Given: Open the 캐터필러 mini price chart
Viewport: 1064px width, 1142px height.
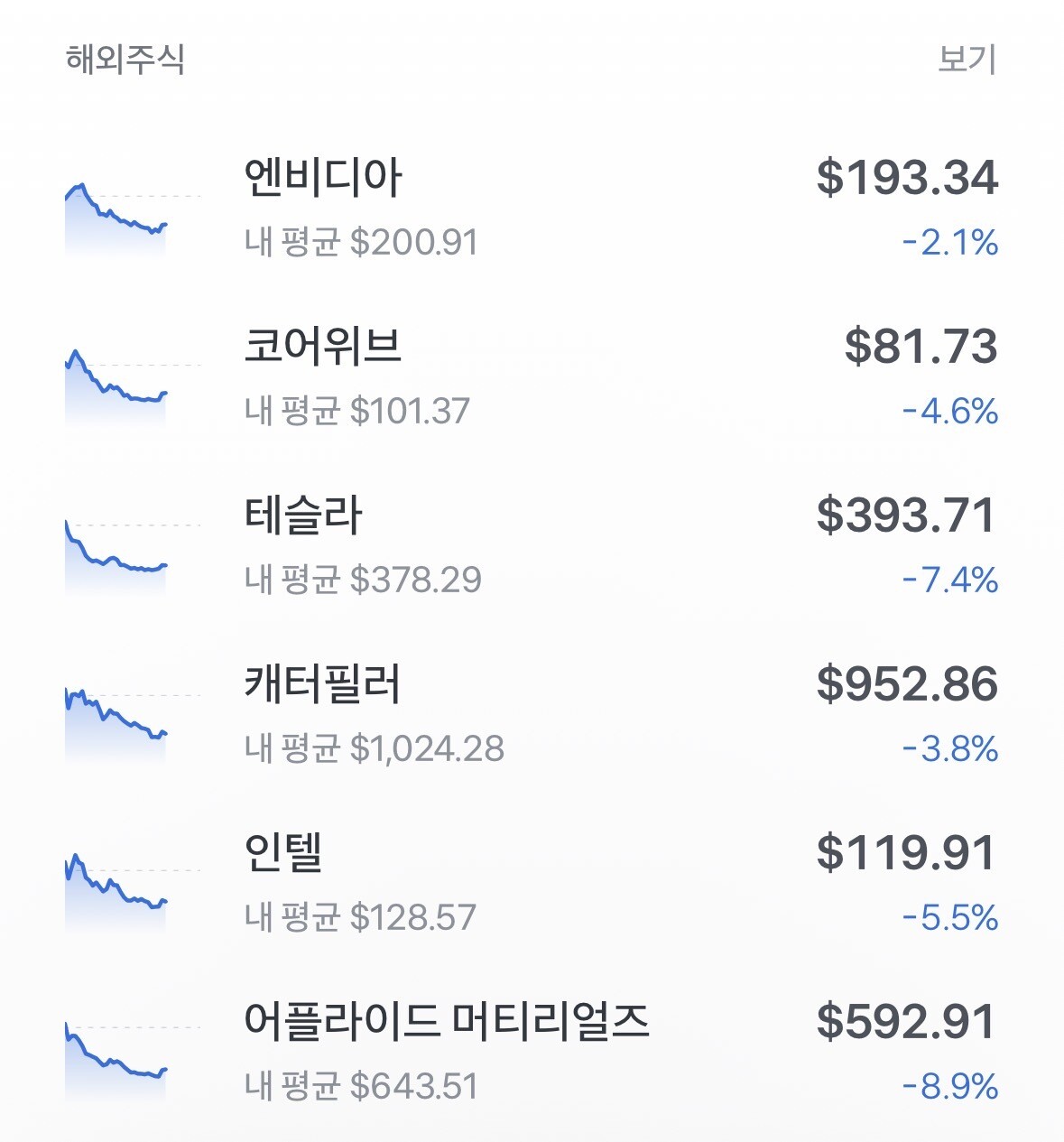Looking at the screenshot, I should pyautogui.click(x=133, y=726).
